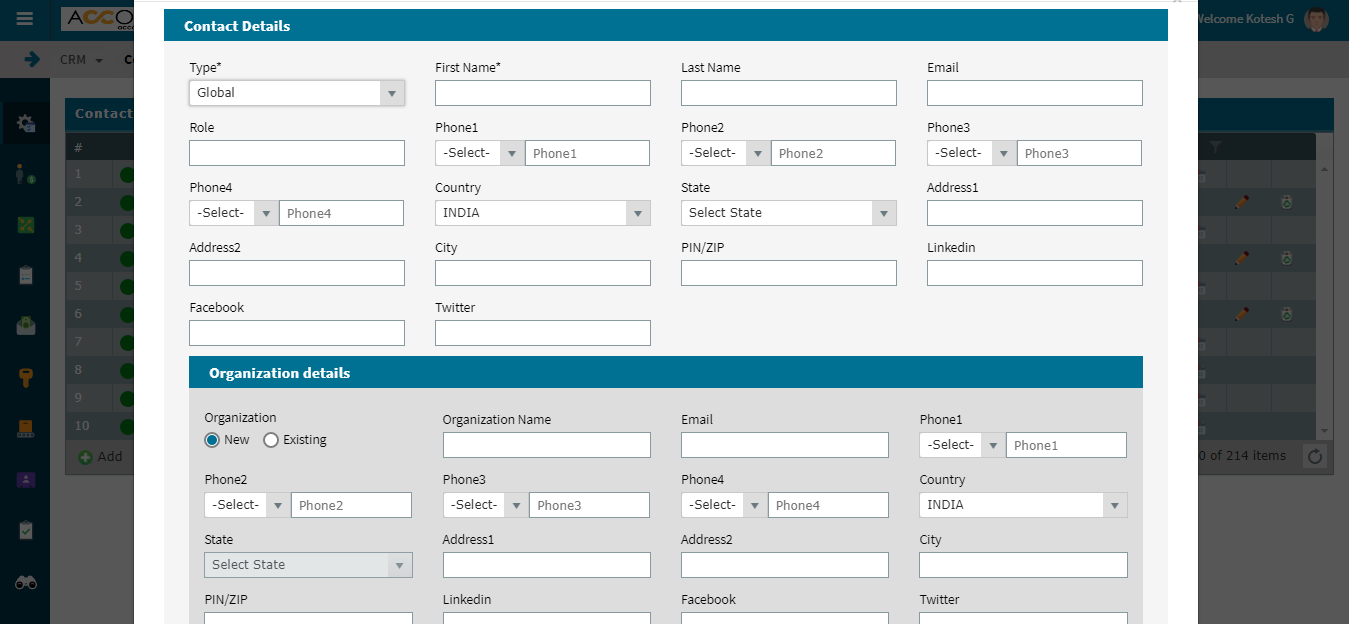
Task: Open Organization Phone1 code select dropdown
Action: coord(962,445)
